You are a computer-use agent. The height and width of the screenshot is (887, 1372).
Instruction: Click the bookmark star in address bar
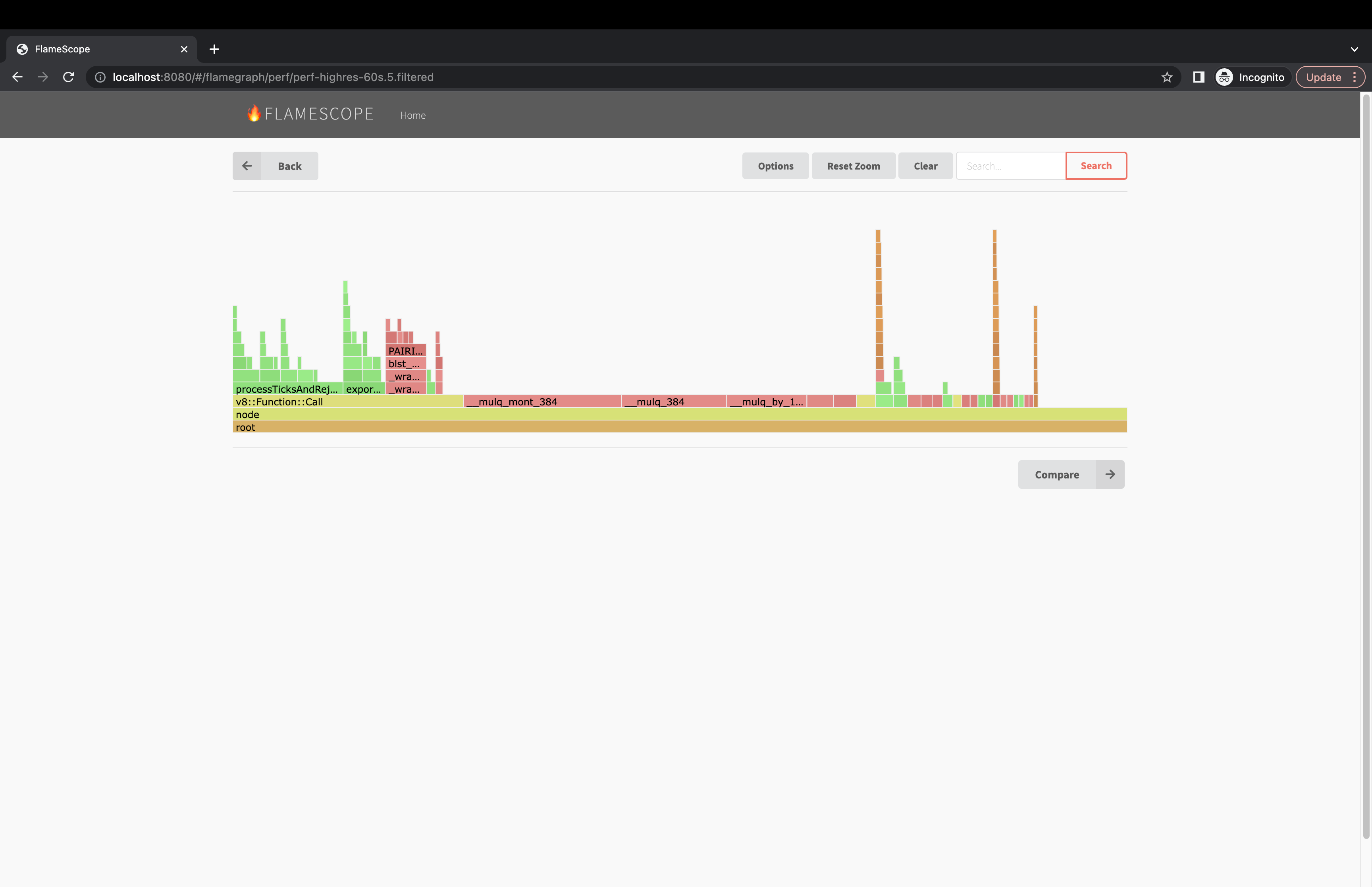coord(1166,77)
